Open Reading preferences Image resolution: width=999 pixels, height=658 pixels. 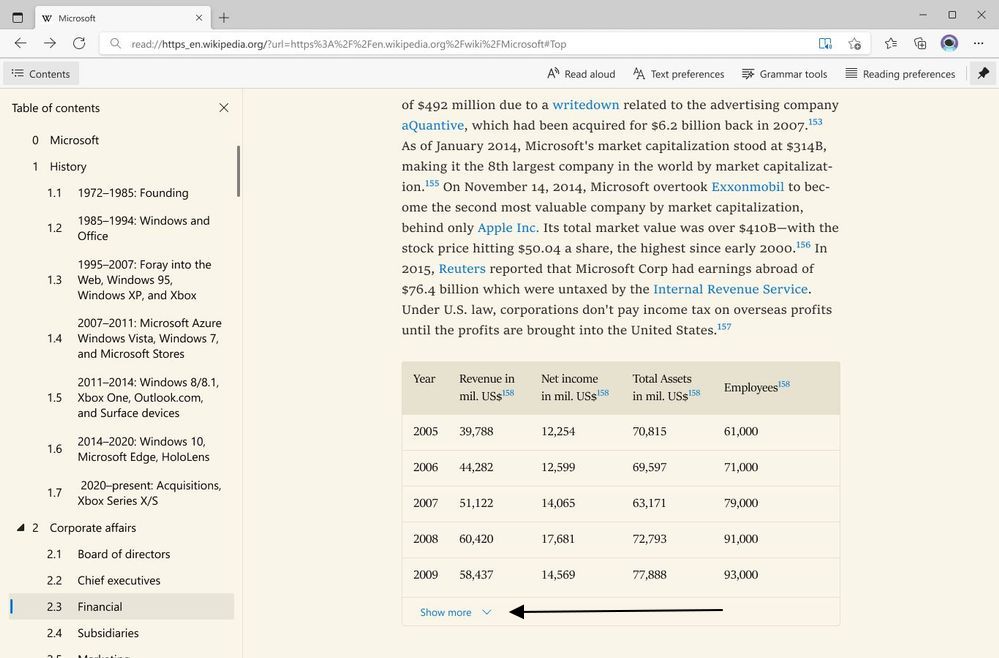pos(900,74)
